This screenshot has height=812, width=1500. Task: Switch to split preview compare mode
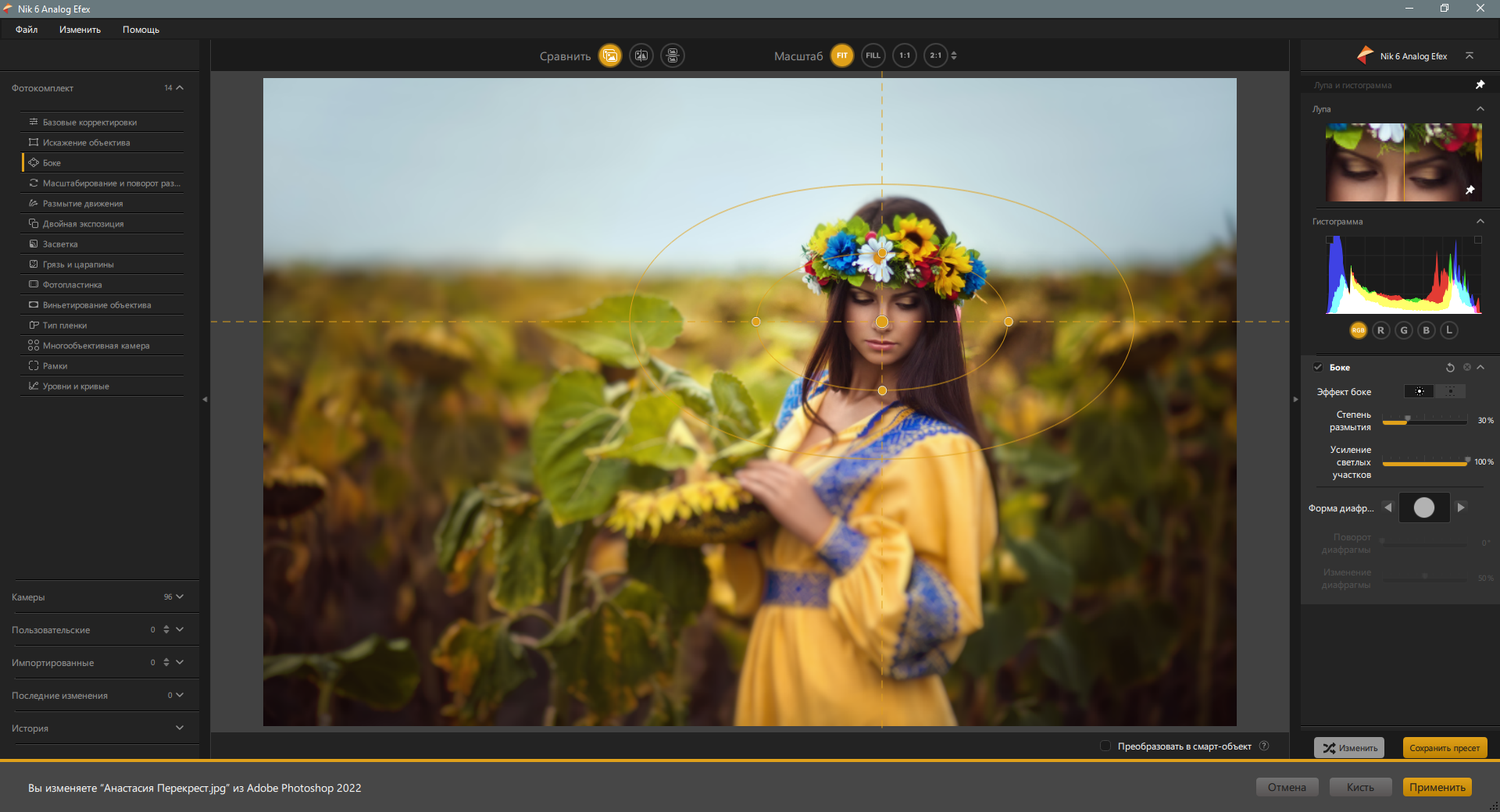click(641, 55)
